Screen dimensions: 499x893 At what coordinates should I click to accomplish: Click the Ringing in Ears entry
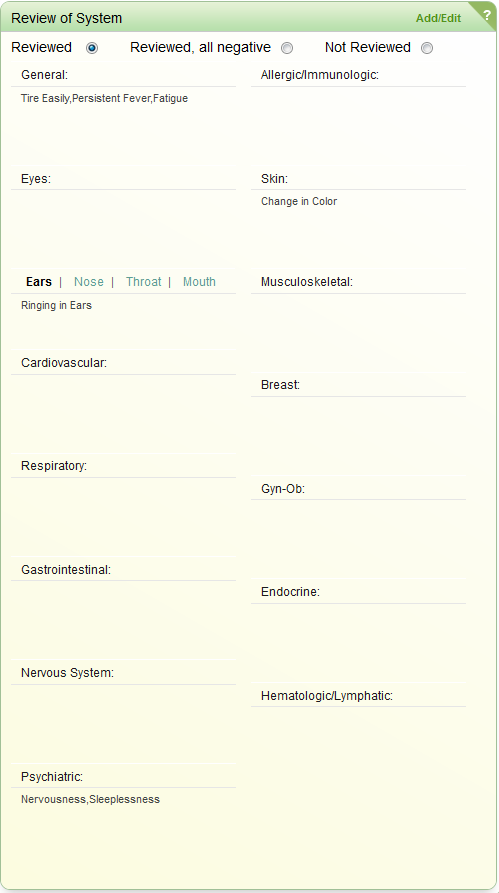(56, 305)
